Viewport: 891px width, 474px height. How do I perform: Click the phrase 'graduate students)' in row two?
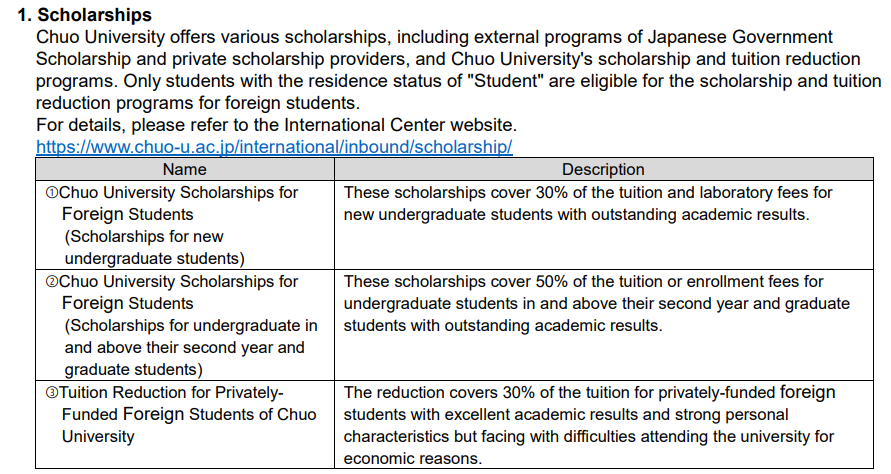134,369
